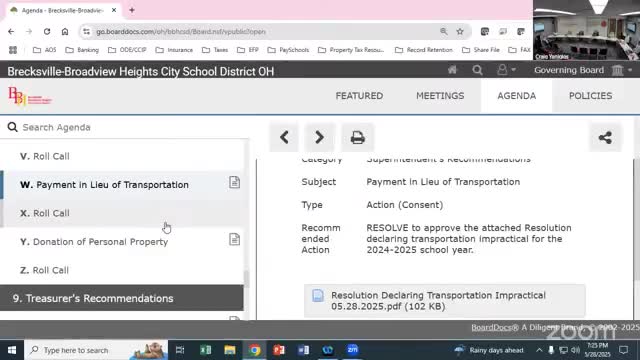Viewport: 640px width, 360px height.
Task: Switch to the MEETINGS tab
Action: 440,96
